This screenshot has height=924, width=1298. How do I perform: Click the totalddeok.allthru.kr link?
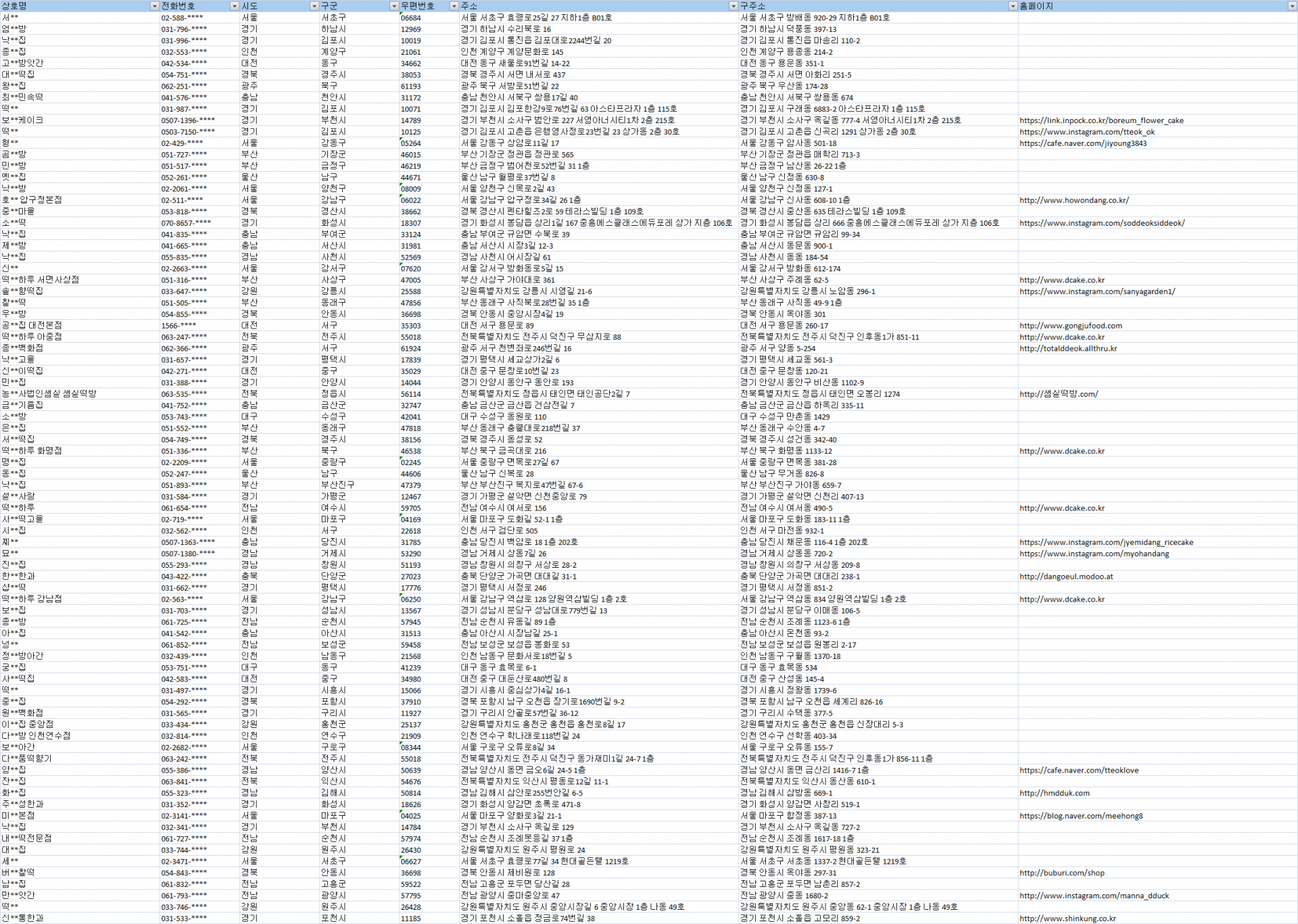(x=1068, y=349)
